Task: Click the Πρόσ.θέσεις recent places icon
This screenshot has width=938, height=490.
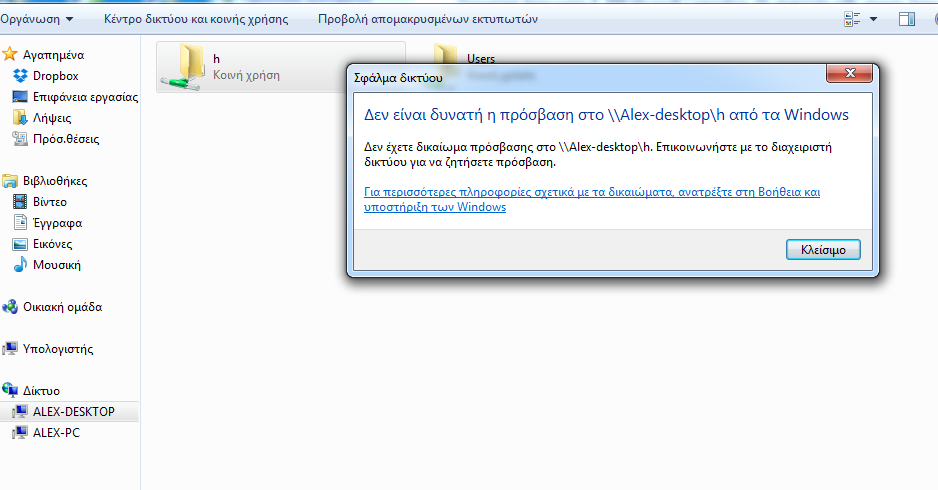Action: coord(20,139)
